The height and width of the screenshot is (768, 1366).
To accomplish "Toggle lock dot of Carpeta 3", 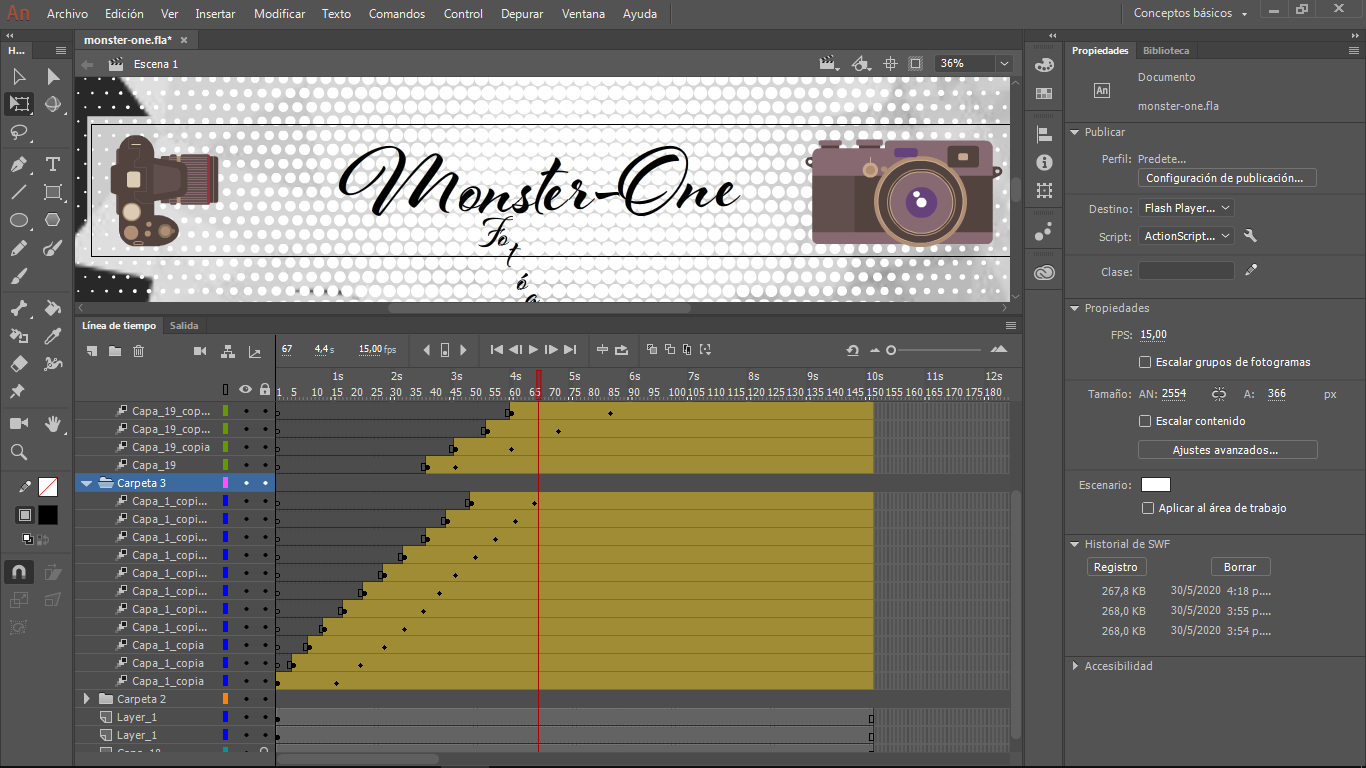I will point(265,483).
